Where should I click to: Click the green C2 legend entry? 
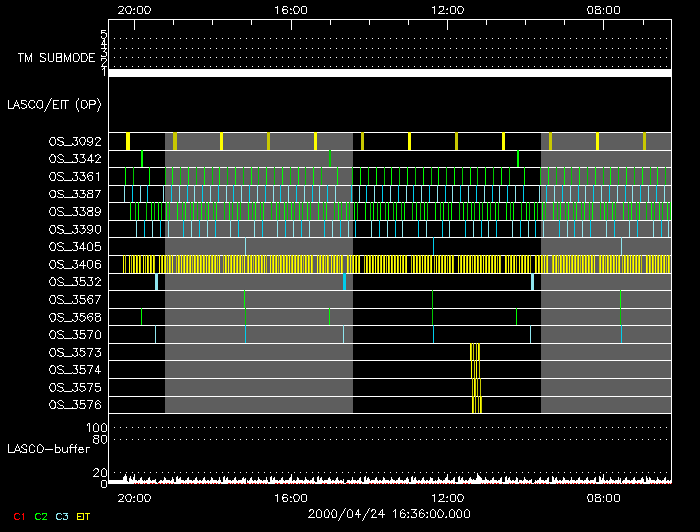[42, 516]
